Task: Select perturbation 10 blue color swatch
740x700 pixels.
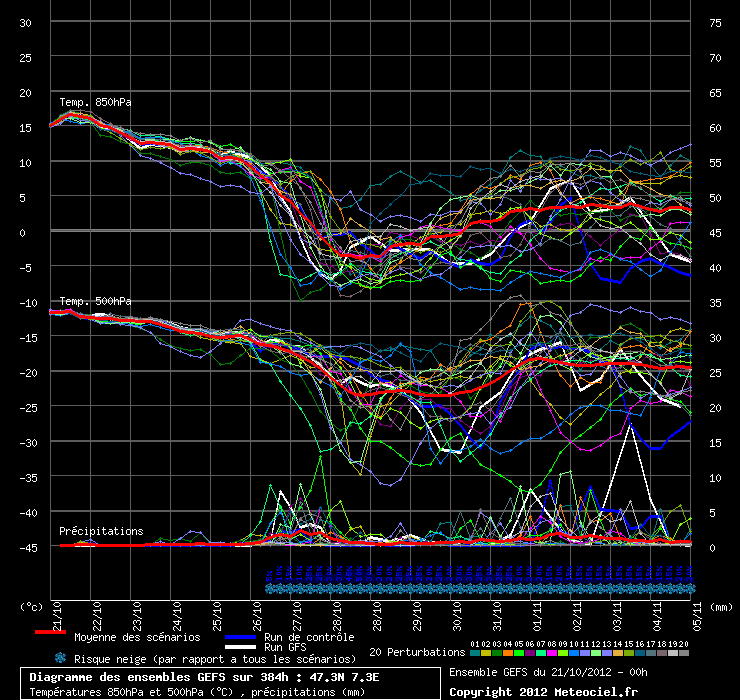Action: 574,652
